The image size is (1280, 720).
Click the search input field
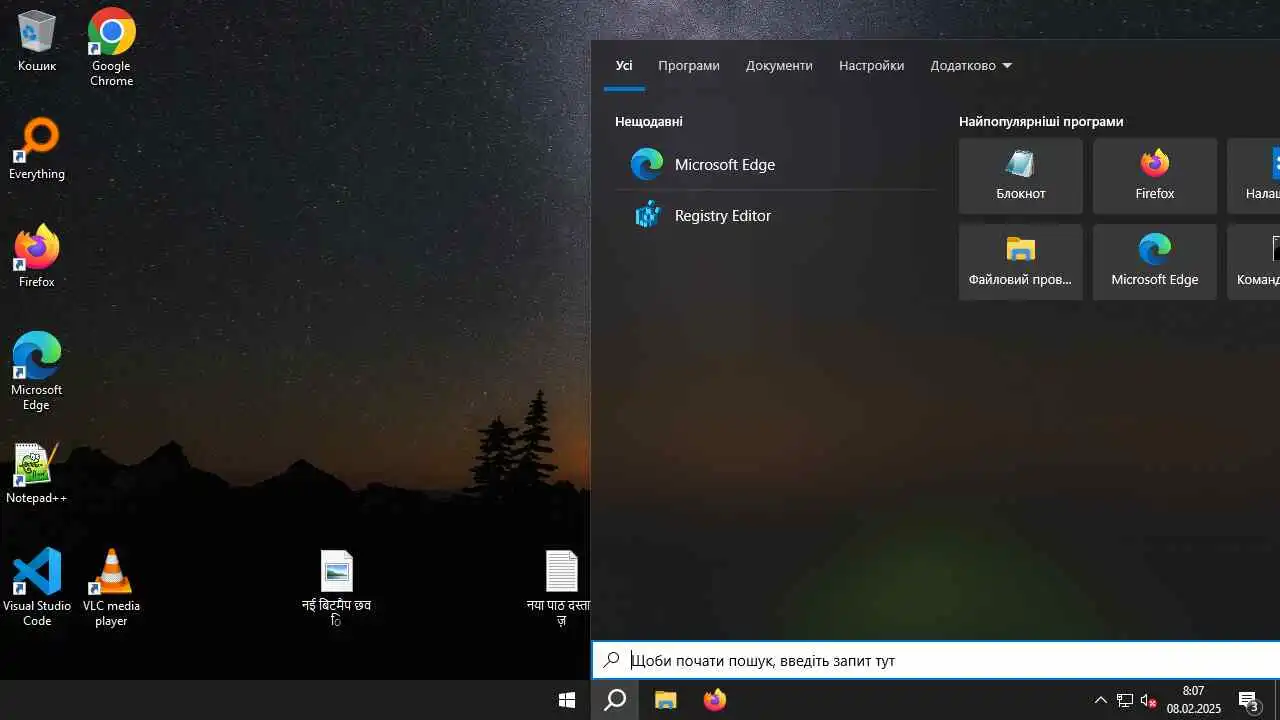(936, 660)
